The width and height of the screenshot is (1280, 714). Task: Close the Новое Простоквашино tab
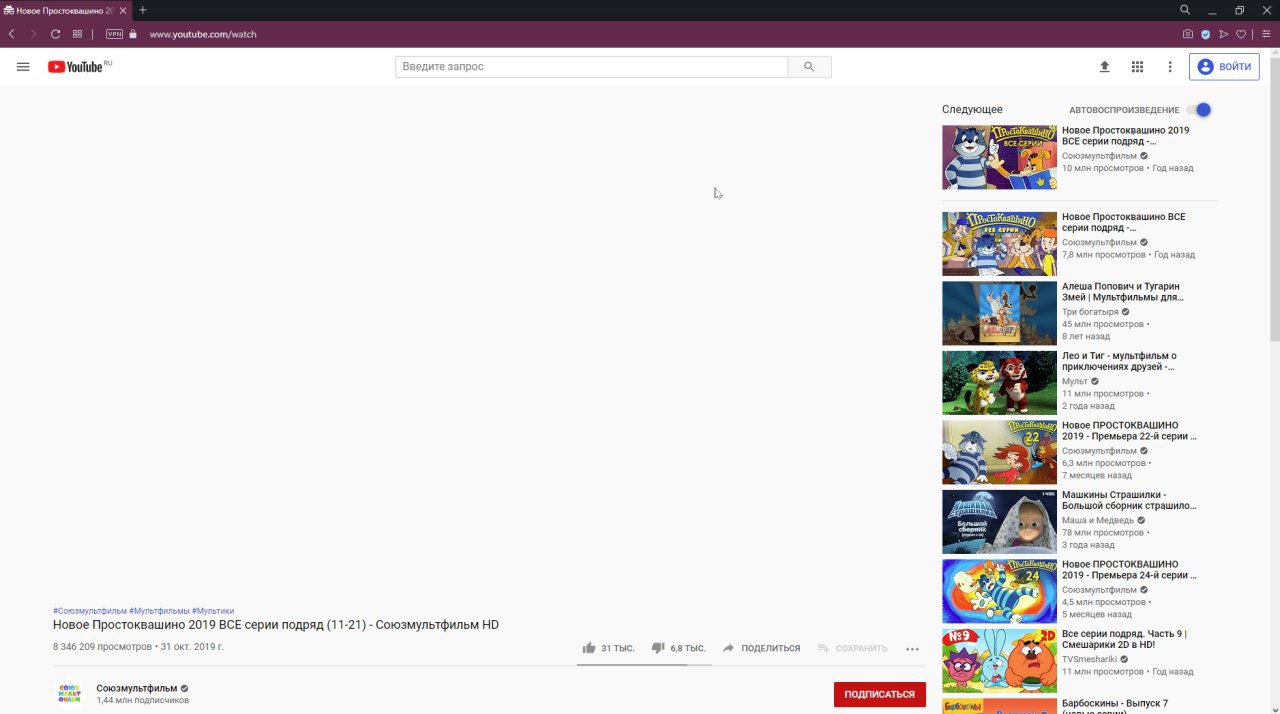[123, 10]
